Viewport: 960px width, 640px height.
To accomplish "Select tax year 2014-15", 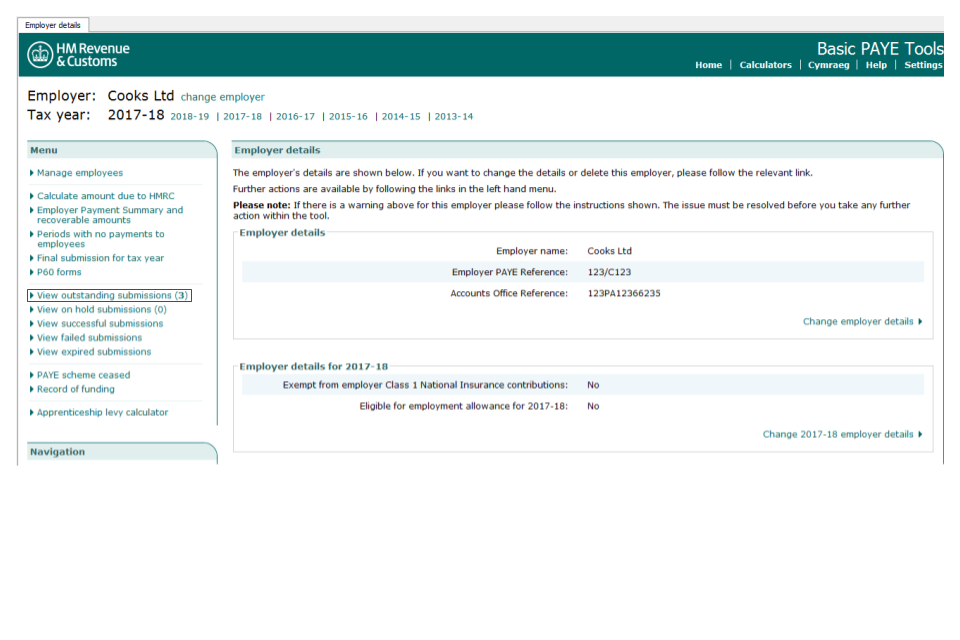I will pos(401,116).
